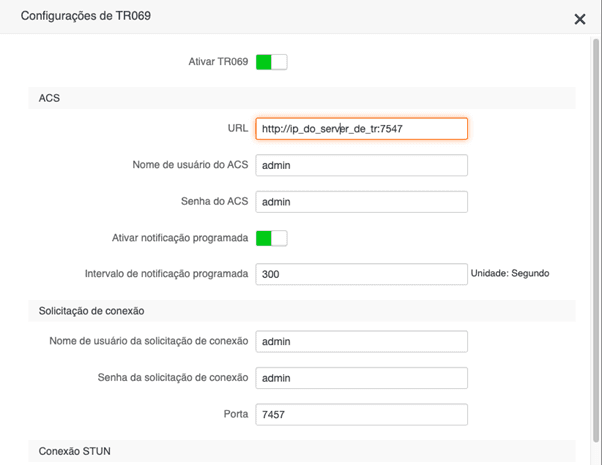Click the Solicitação de conexão section header
The width and height of the screenshot is (602, 465).
click(302, 311)
